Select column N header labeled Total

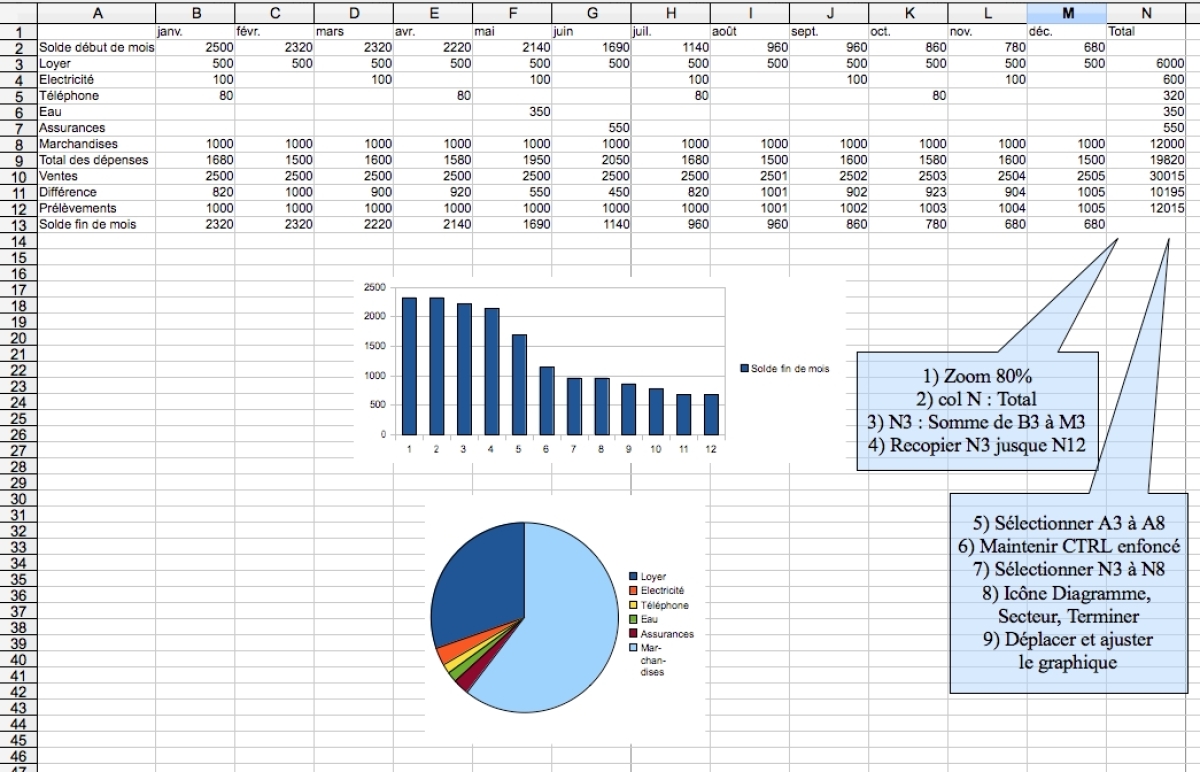pyautogui.click(x=1146, y=11)
